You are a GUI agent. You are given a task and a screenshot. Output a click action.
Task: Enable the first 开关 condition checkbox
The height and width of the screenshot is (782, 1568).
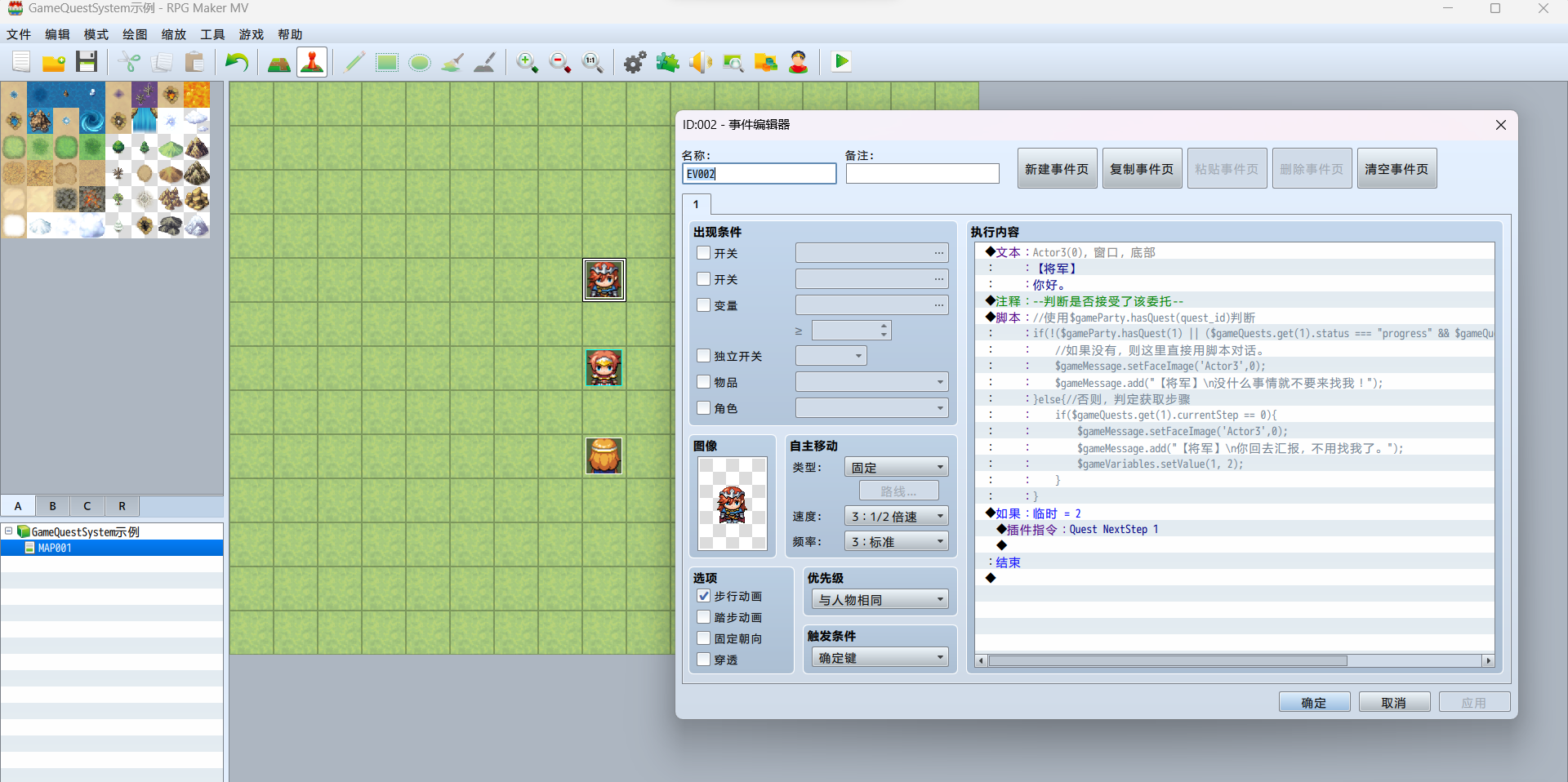coord(703,253)
